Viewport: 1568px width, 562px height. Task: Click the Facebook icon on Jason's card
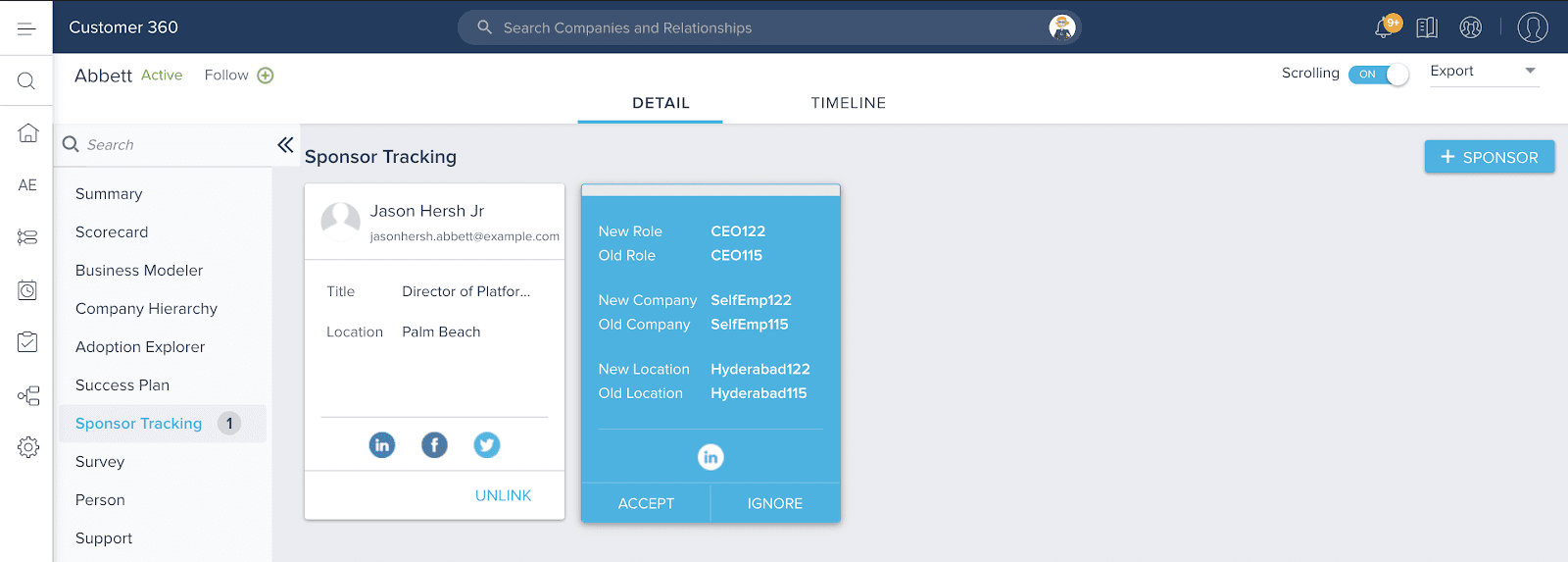click(x=434, y=445)
